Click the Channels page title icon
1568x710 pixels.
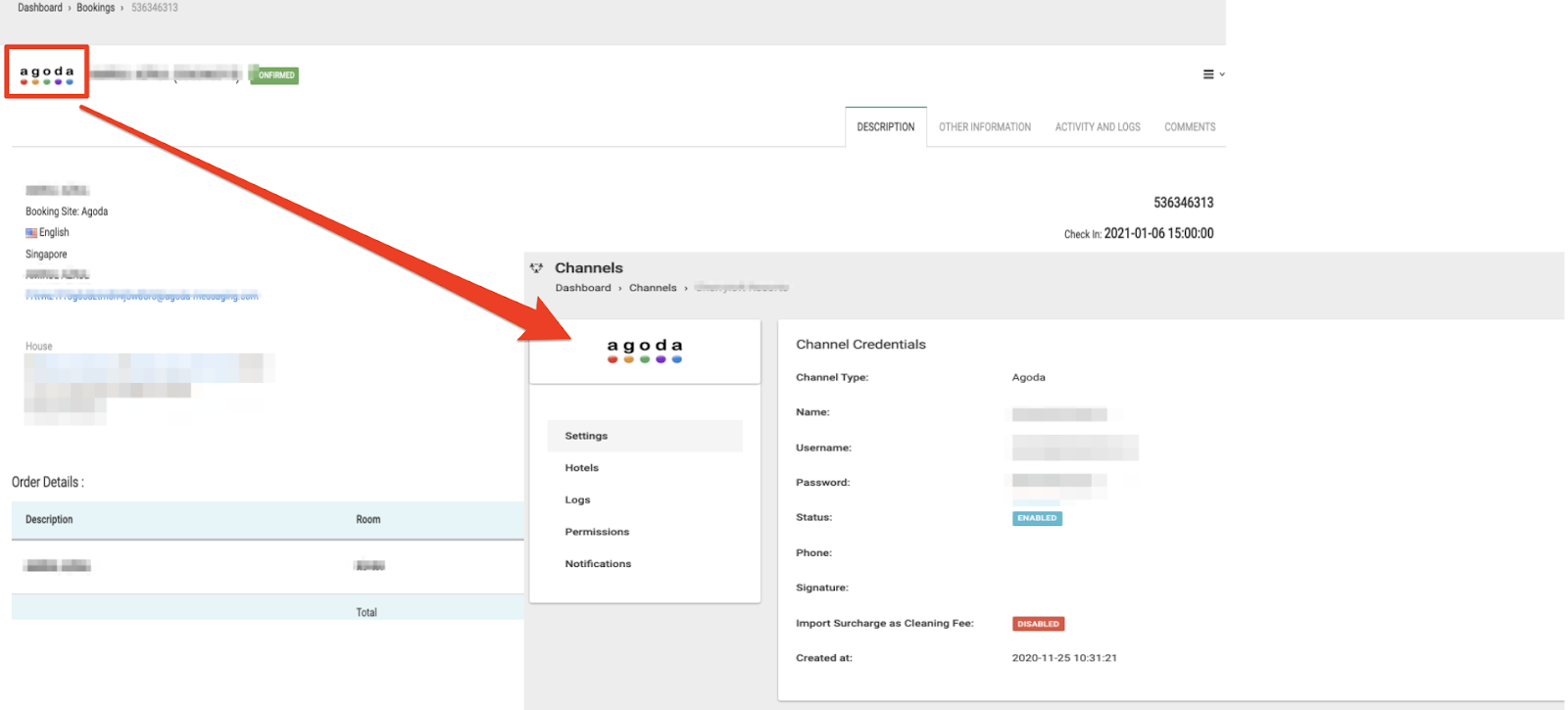[x=536, y=267]
